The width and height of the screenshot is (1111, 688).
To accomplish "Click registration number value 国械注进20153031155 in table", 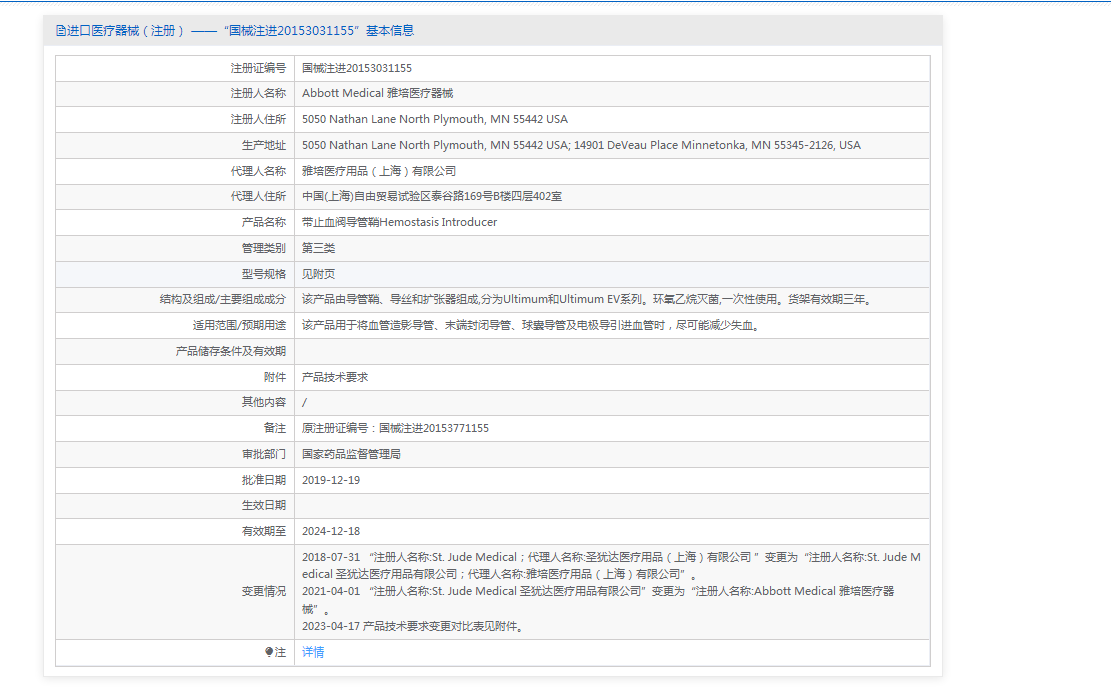I will tap(357, 68).
